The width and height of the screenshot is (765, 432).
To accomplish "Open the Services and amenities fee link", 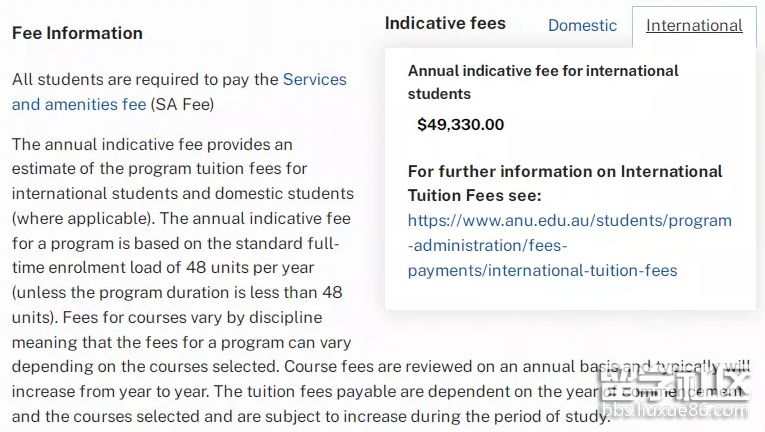I will pos(179,91).
